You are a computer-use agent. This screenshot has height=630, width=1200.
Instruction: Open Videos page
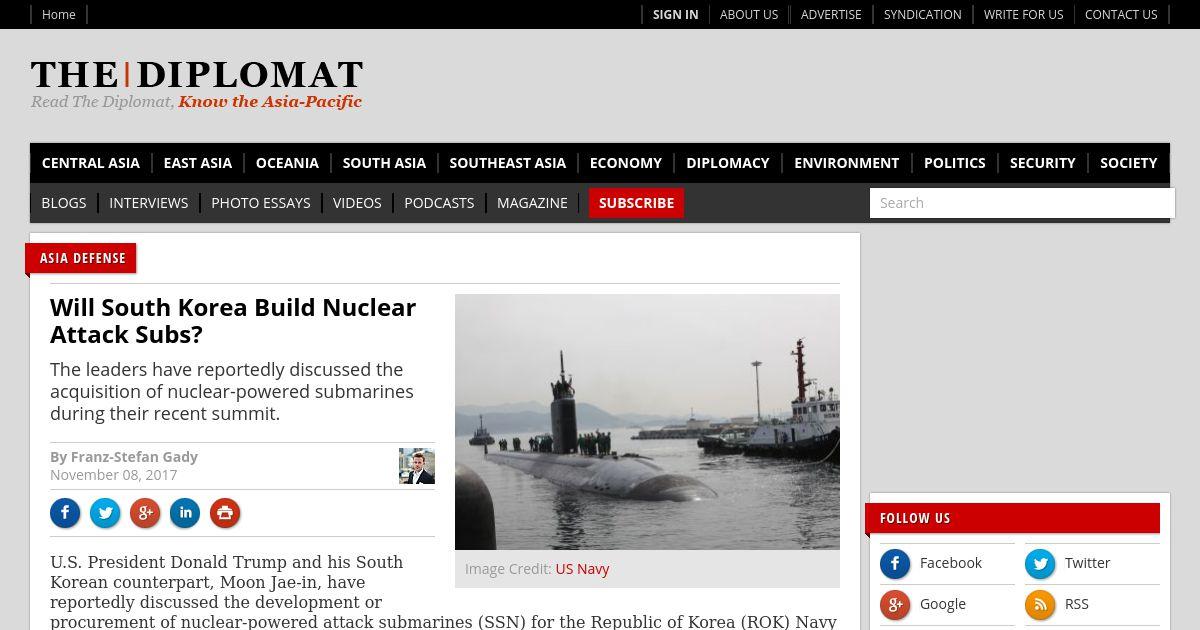click(357, 203)
